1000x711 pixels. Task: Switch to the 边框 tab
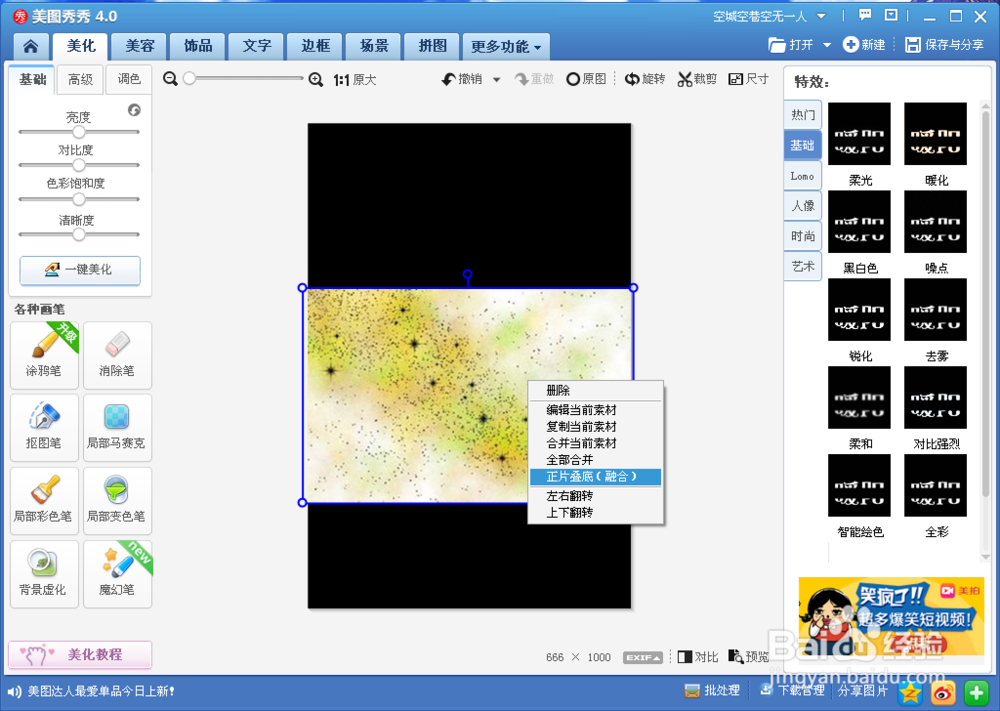coord(316,46)
